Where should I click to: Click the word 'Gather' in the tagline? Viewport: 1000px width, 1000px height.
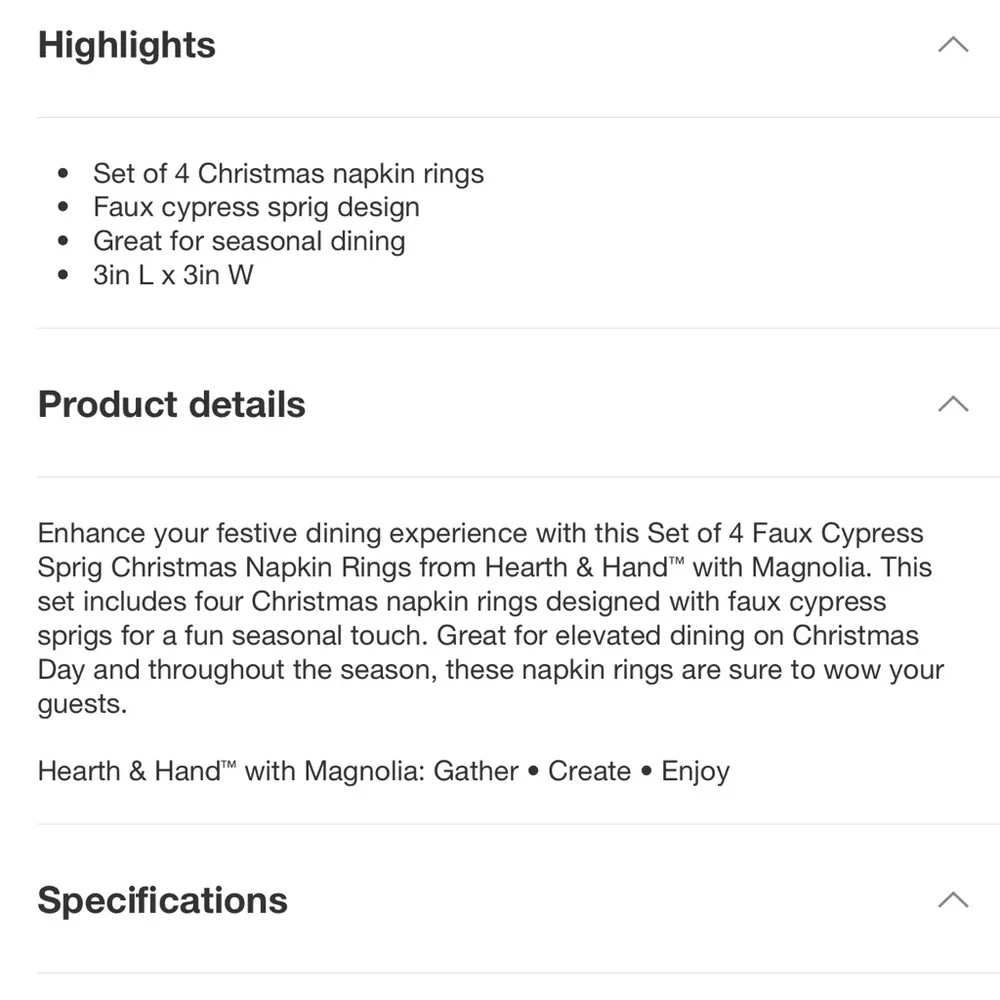[476, 771]
